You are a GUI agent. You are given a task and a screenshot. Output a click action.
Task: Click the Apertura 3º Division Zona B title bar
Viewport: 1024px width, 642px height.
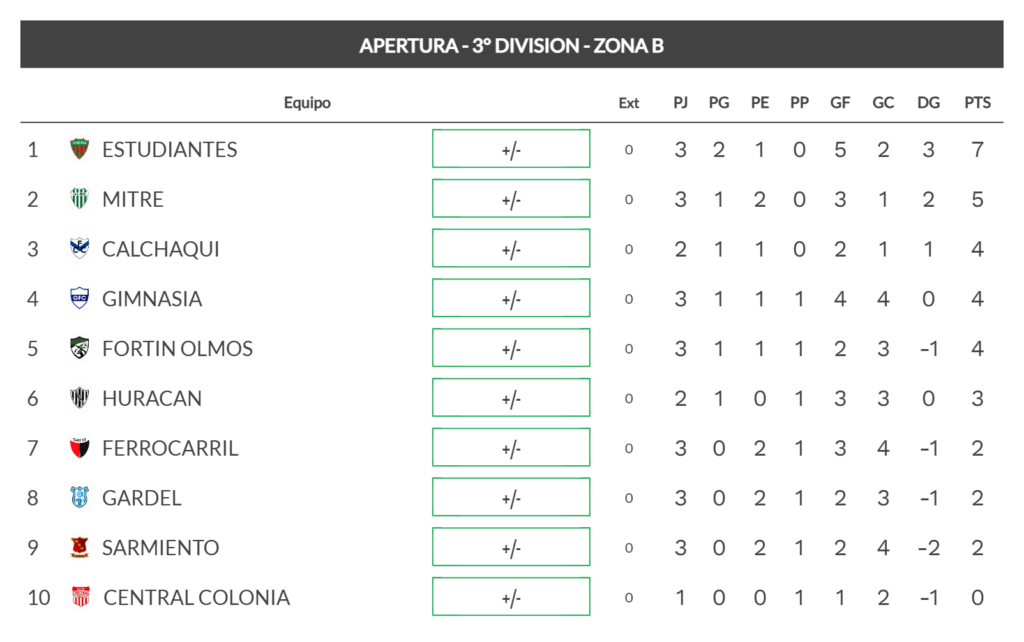pos(511,45)
